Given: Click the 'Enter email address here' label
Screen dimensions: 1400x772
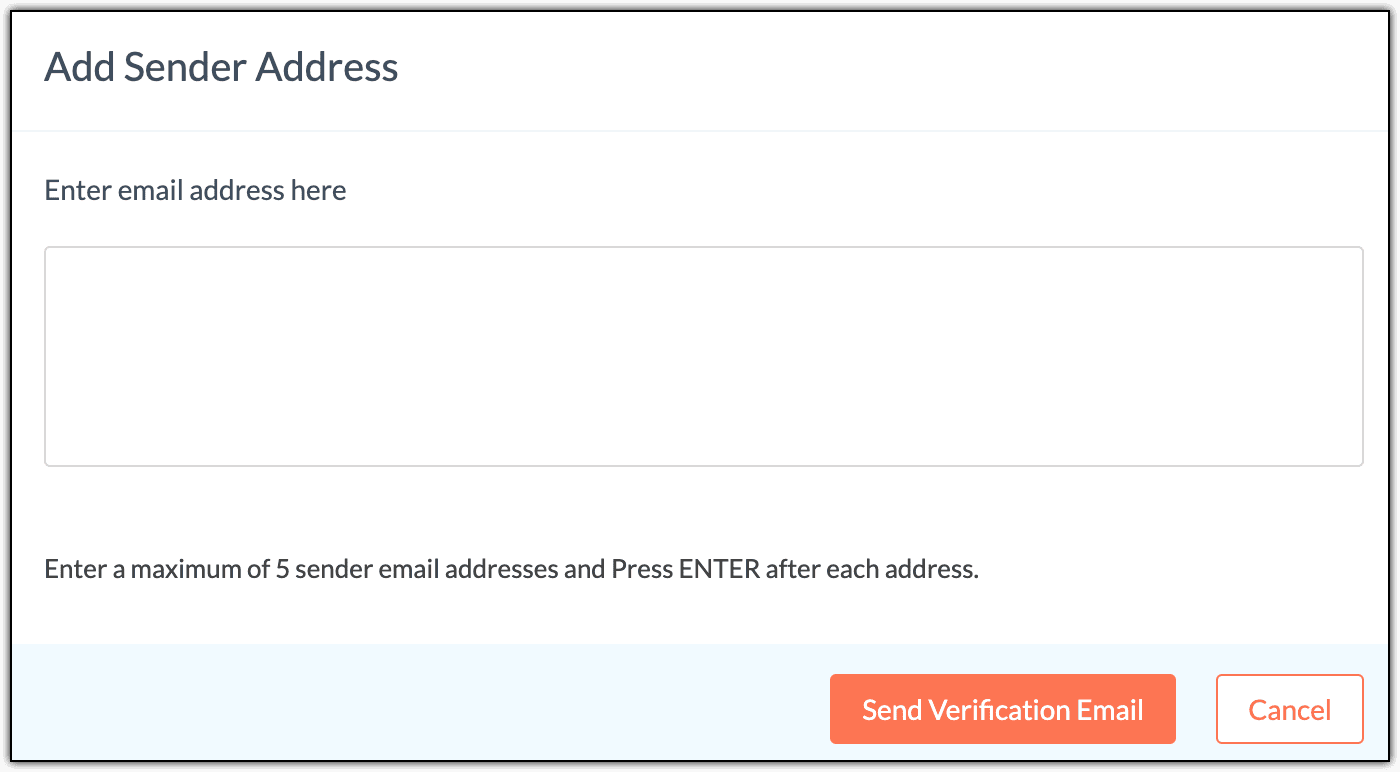Looking at the screenshot, I should (x=196, y=190).
